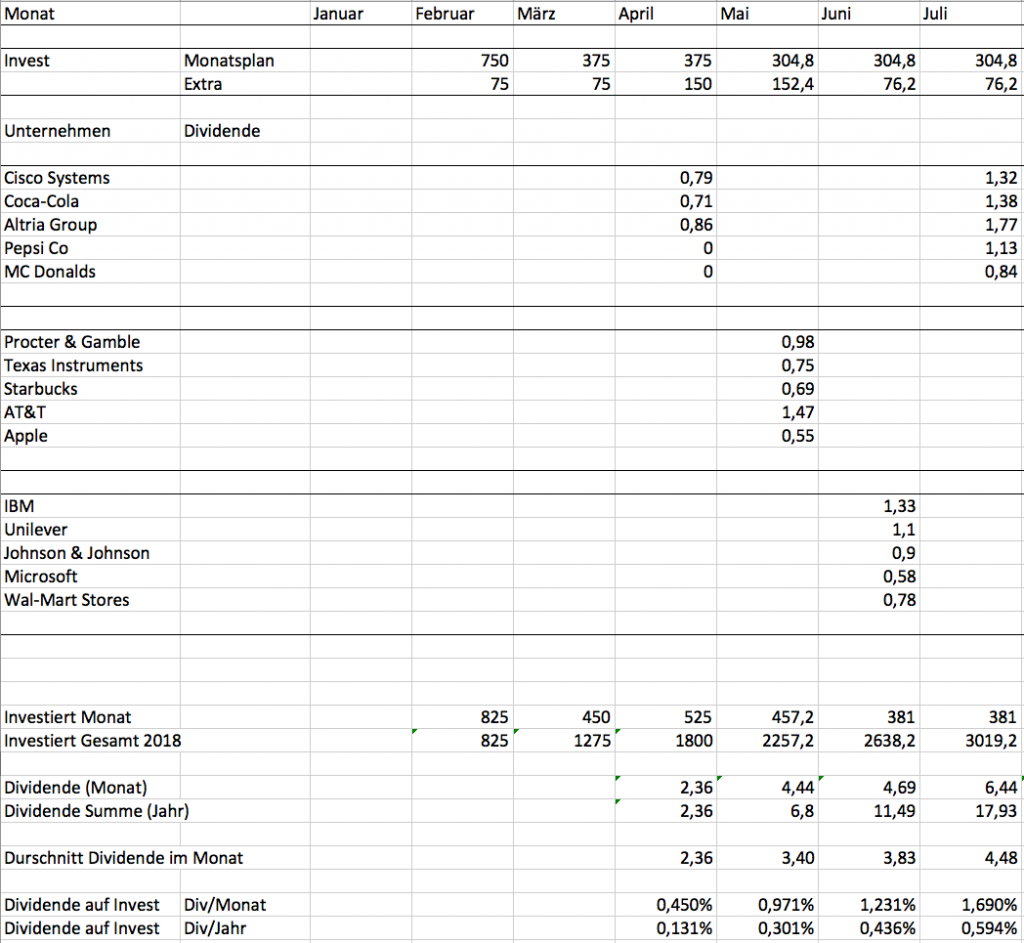Click Wal-Mart Stores' Juni dividend 0,78

(899, 601)
